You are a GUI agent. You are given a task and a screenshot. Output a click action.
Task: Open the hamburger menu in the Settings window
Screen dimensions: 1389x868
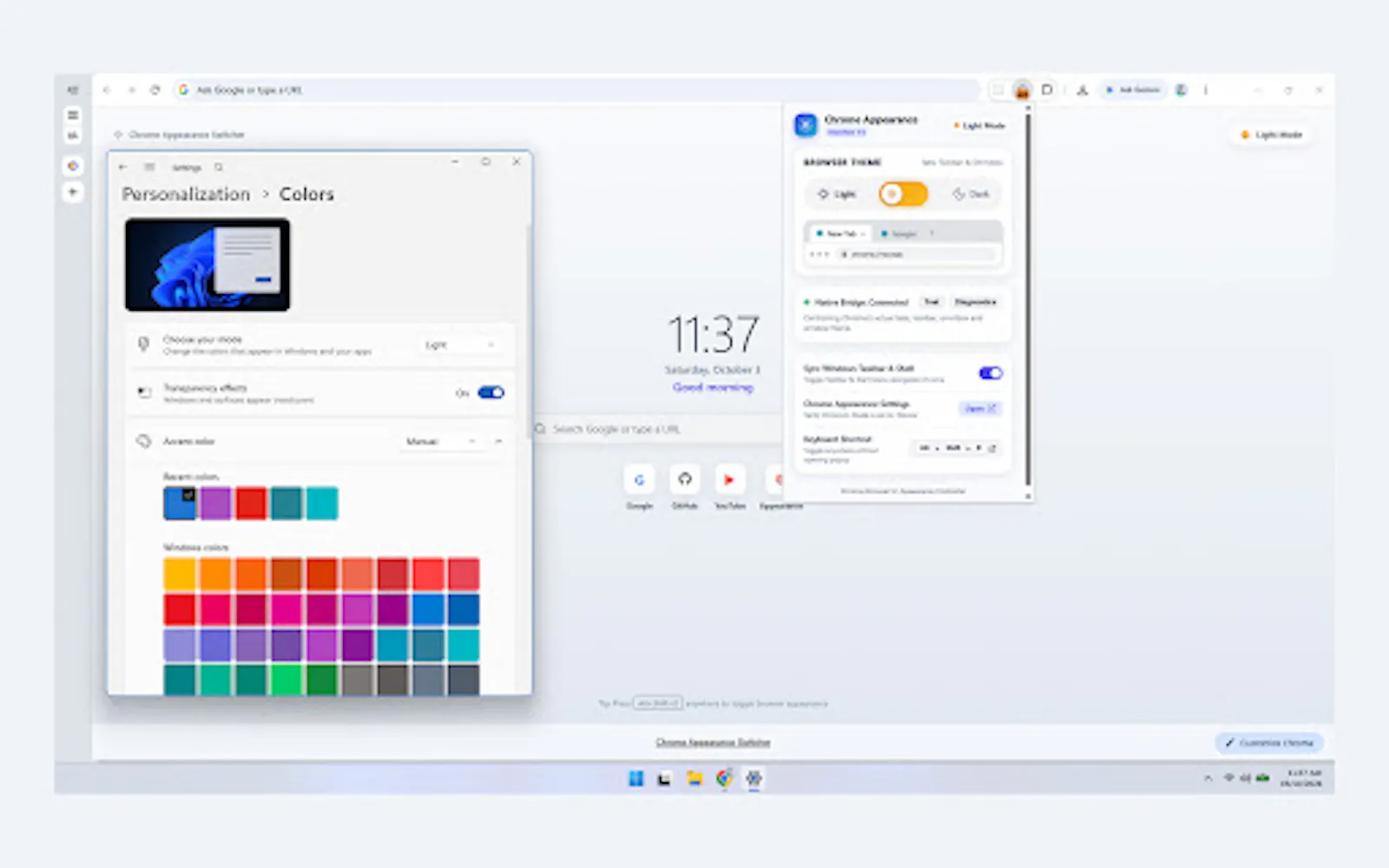tap(149, 167)
